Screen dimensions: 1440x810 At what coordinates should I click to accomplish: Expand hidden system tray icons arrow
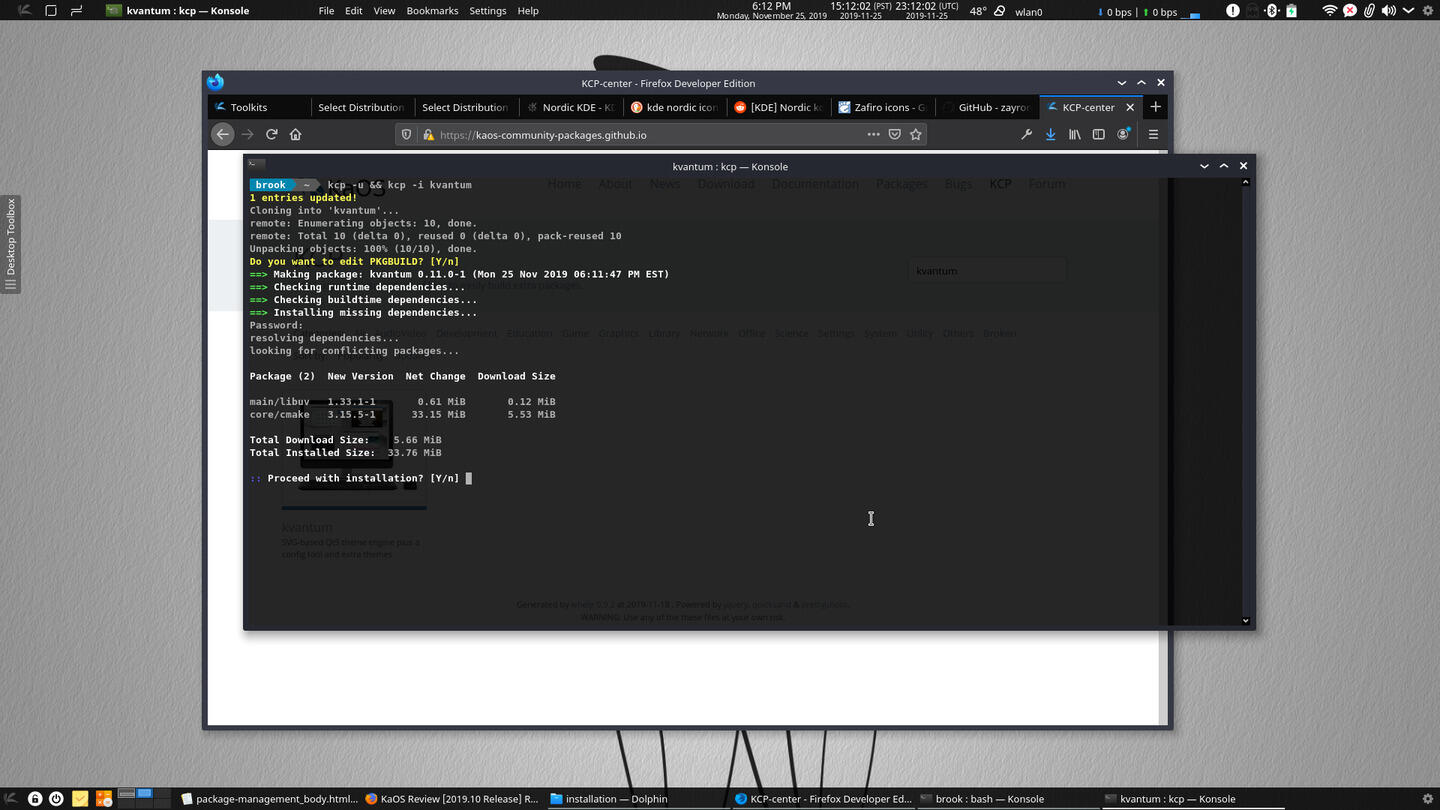pos(1409,11)
